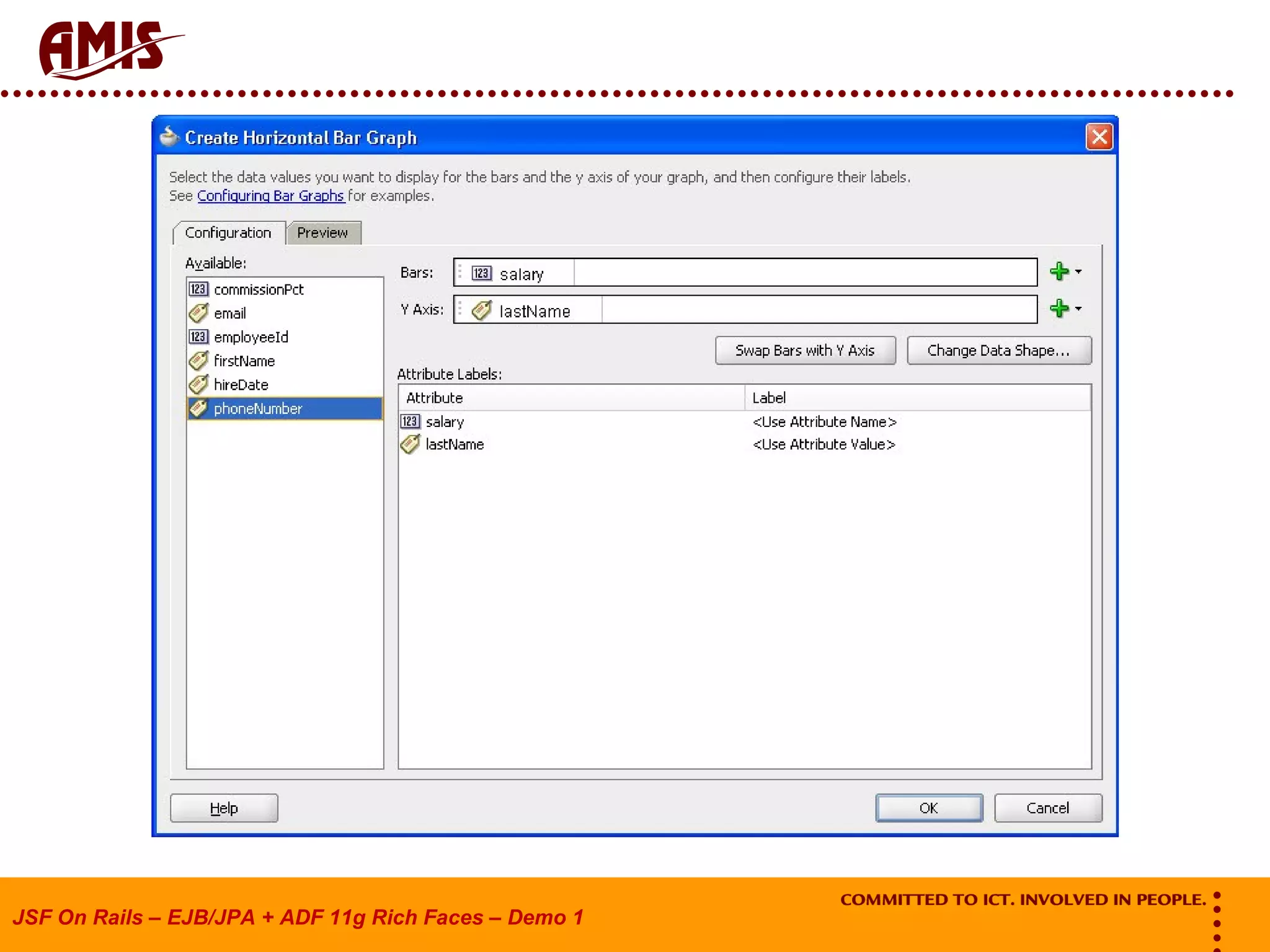Close the Create Horizontal Bar Graph dialog

pos(1099,137)
